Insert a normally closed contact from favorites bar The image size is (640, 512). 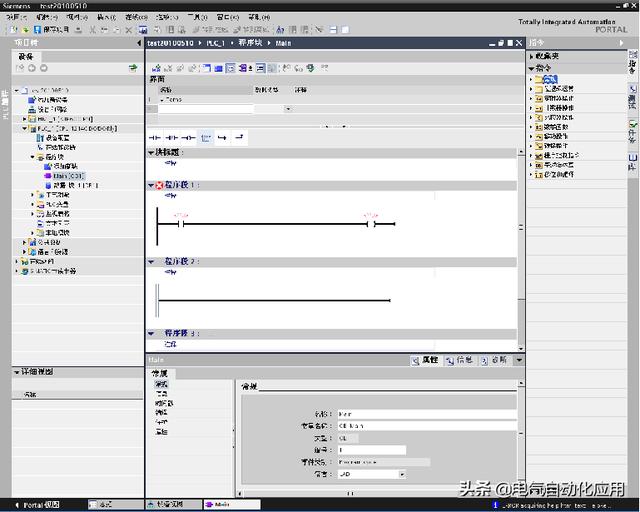click(171, 138)
